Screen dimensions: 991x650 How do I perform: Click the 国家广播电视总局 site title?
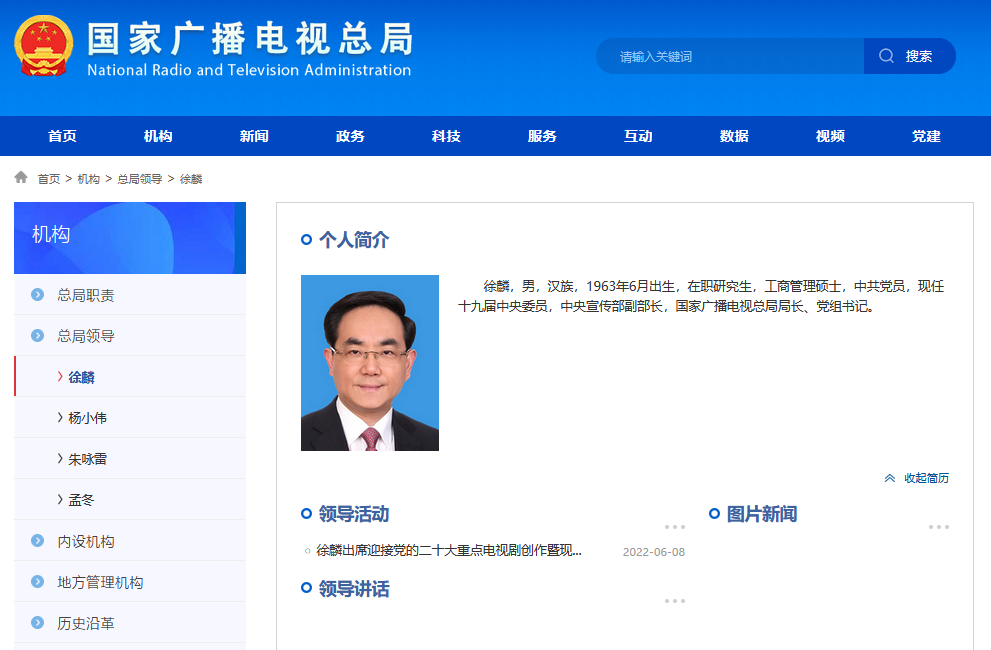[250, 38]
